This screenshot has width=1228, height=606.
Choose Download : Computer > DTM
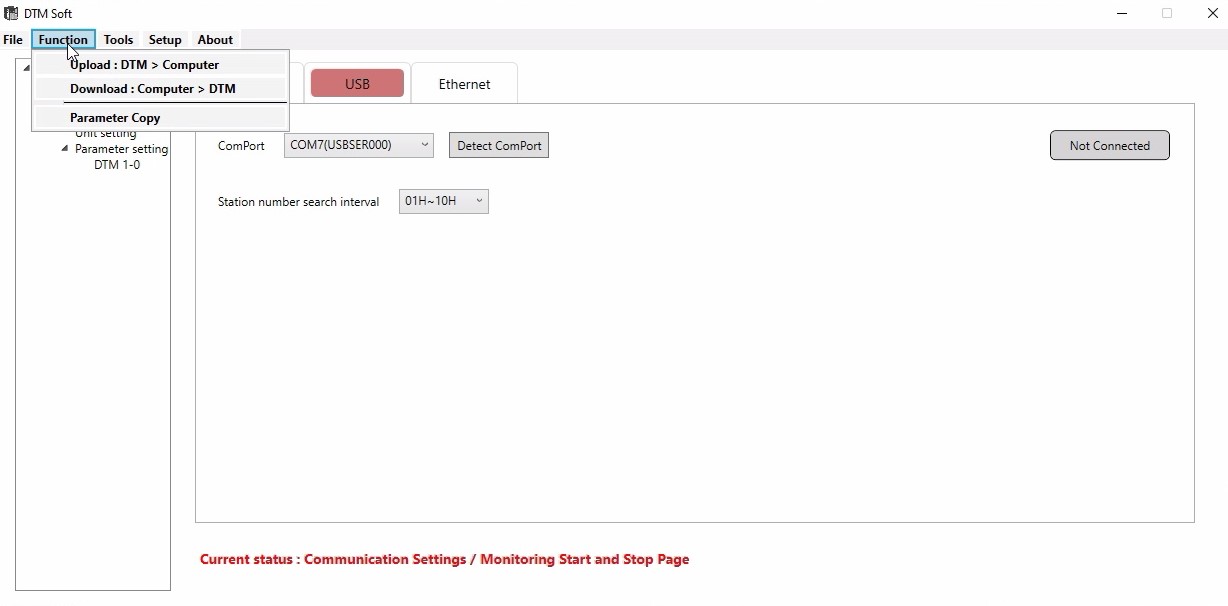click(x=160, y=89)
